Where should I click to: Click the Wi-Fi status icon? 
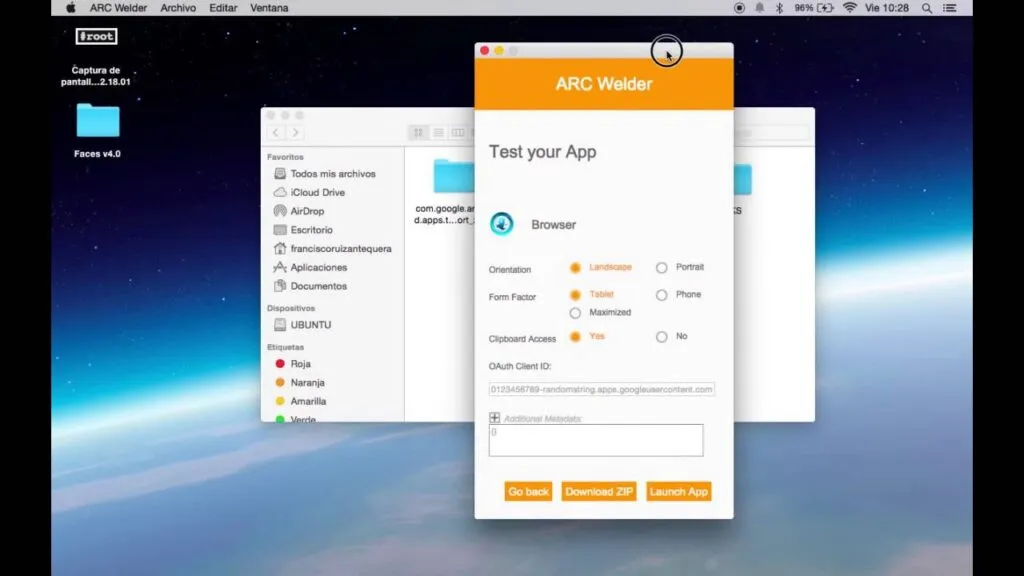[x=850, y=8]
